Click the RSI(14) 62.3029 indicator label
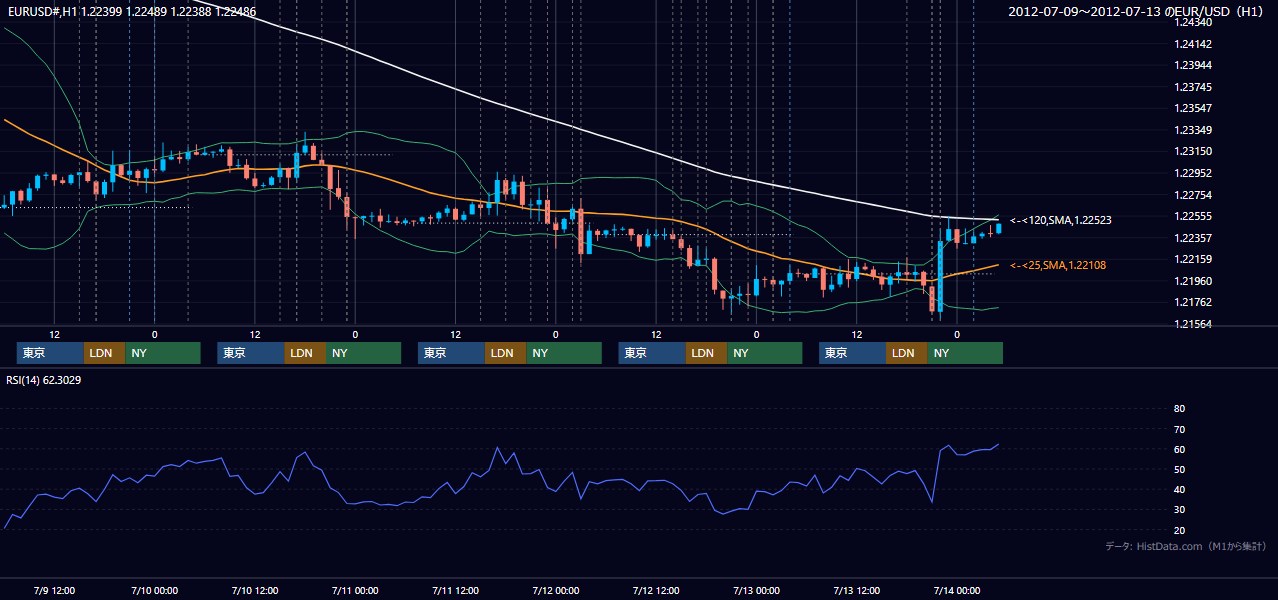Screen dimensions: 1278x600 tap(44, 380)
